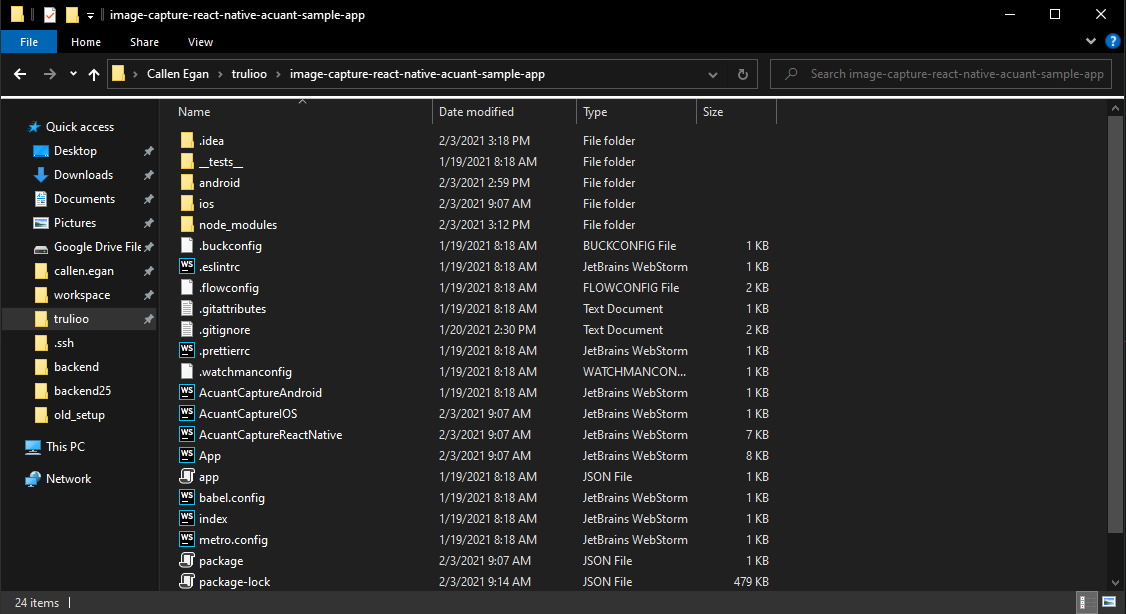This screenshot has height=614, width=1126.
Task: Click the .gitignore text document icon
Action: [x=186, y=330]
